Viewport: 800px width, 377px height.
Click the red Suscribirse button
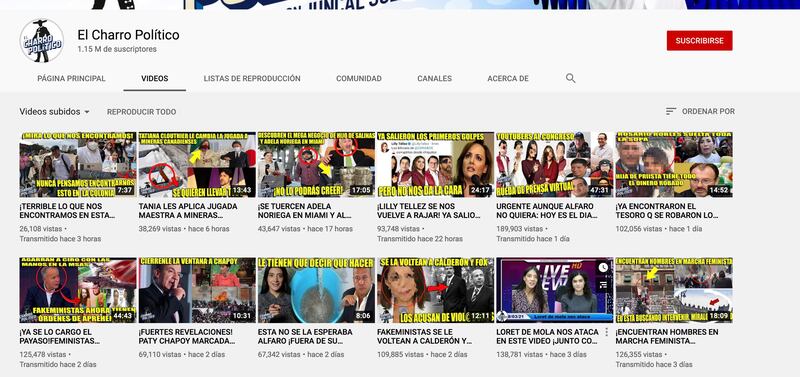pyautogui.click(x=699, y=41)
